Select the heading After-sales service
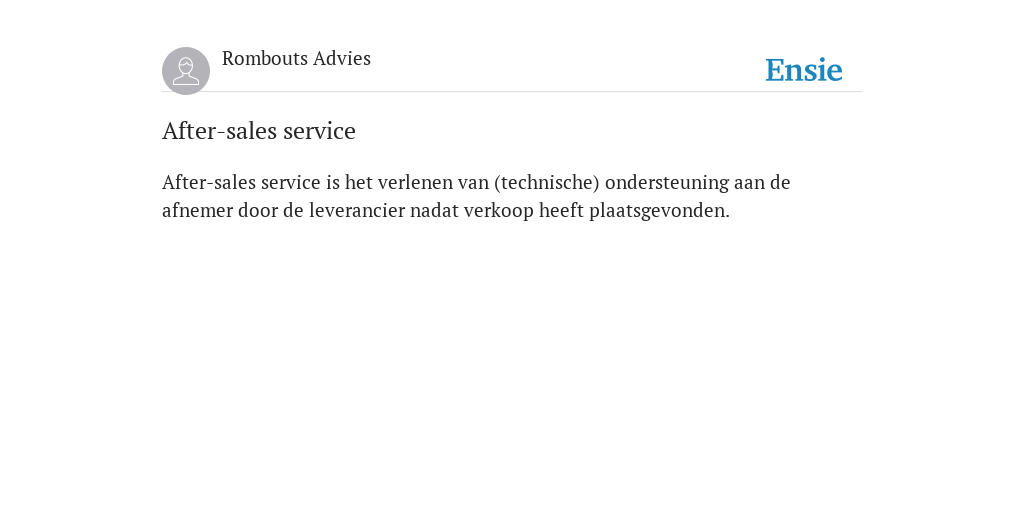Viewport: 1024px width, 512px height. coord(259,131)
